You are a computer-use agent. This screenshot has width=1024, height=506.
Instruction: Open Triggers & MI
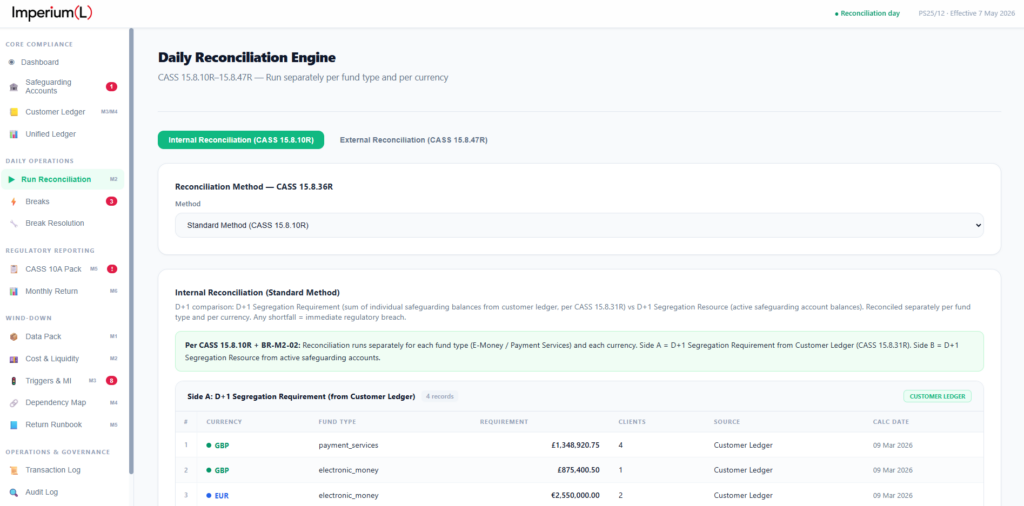point(48,381)
